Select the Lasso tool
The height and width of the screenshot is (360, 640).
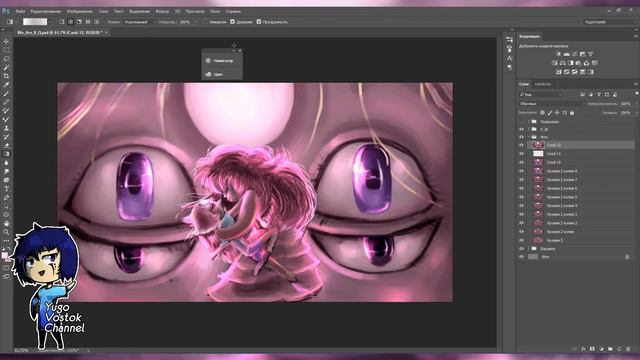[x=6, y=59]
